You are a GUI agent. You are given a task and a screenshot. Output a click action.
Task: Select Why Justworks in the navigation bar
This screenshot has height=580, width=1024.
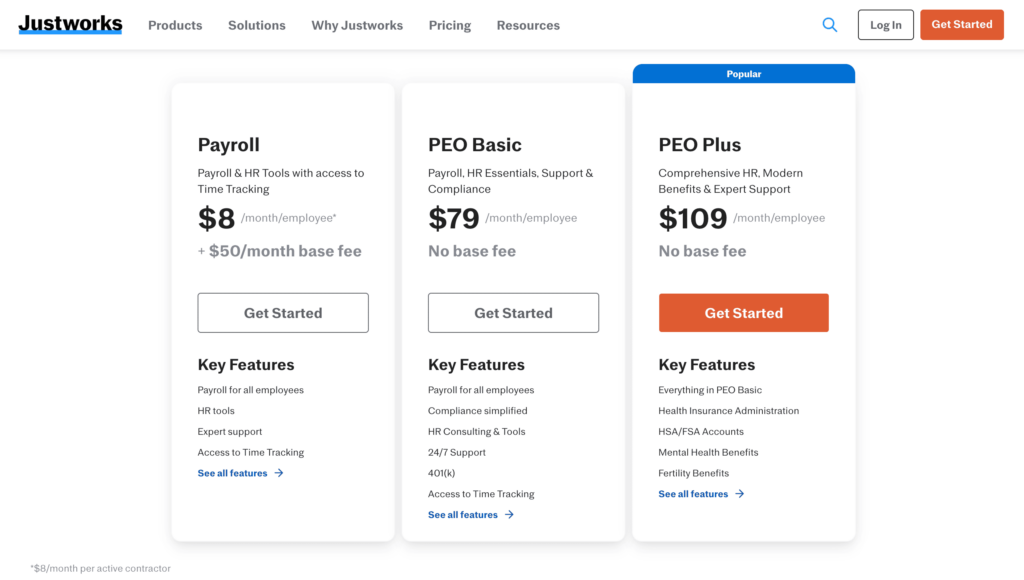click(357, 25)
